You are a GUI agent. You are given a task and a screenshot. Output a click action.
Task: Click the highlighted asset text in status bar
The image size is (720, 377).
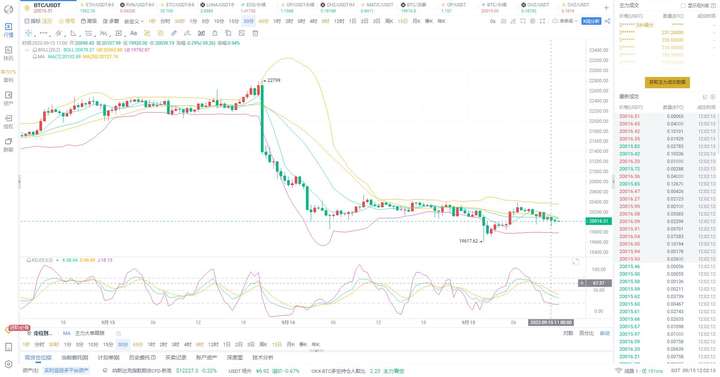click(x=67, y=370)
